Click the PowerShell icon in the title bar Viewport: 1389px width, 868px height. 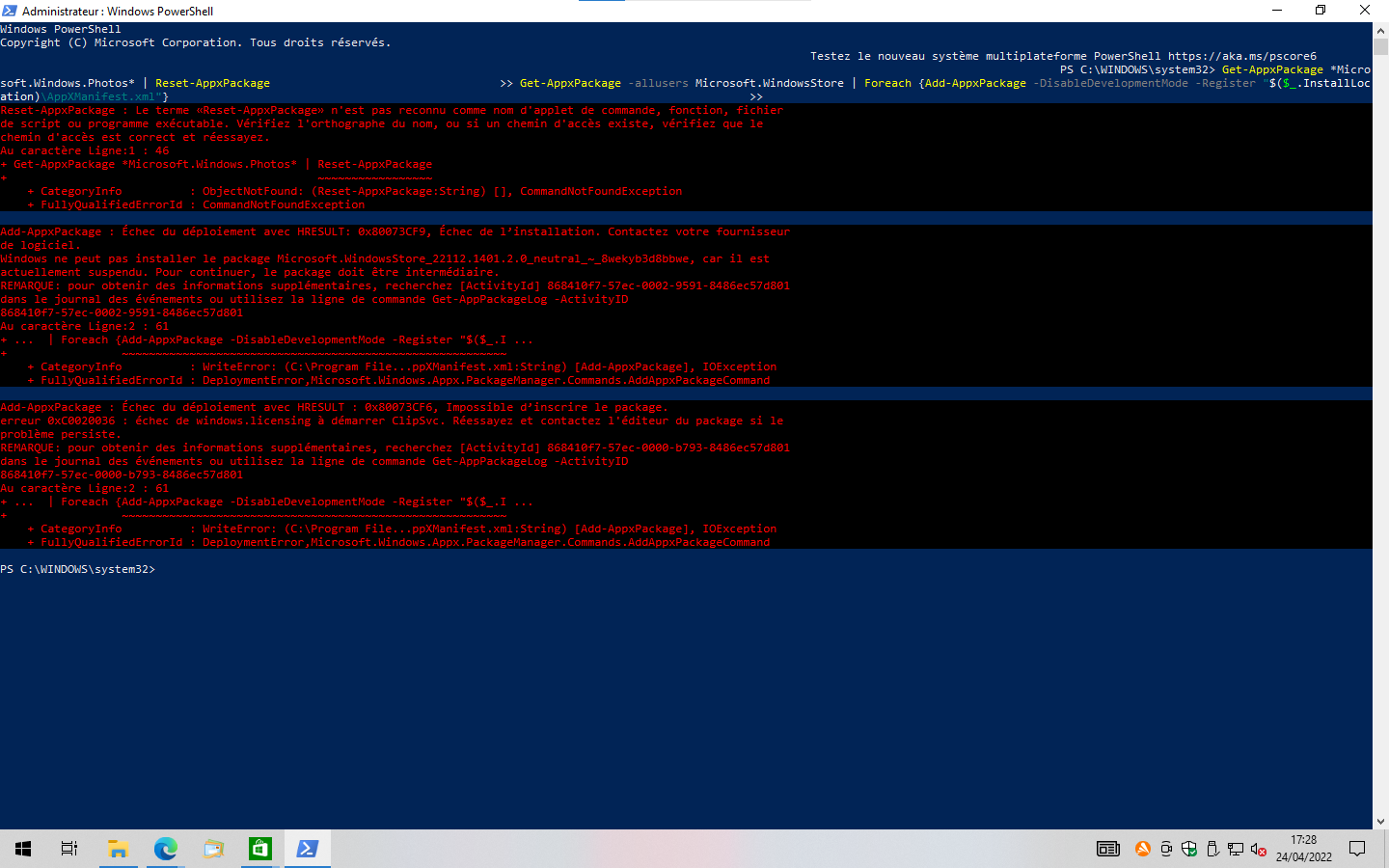(x=10, y=11)
